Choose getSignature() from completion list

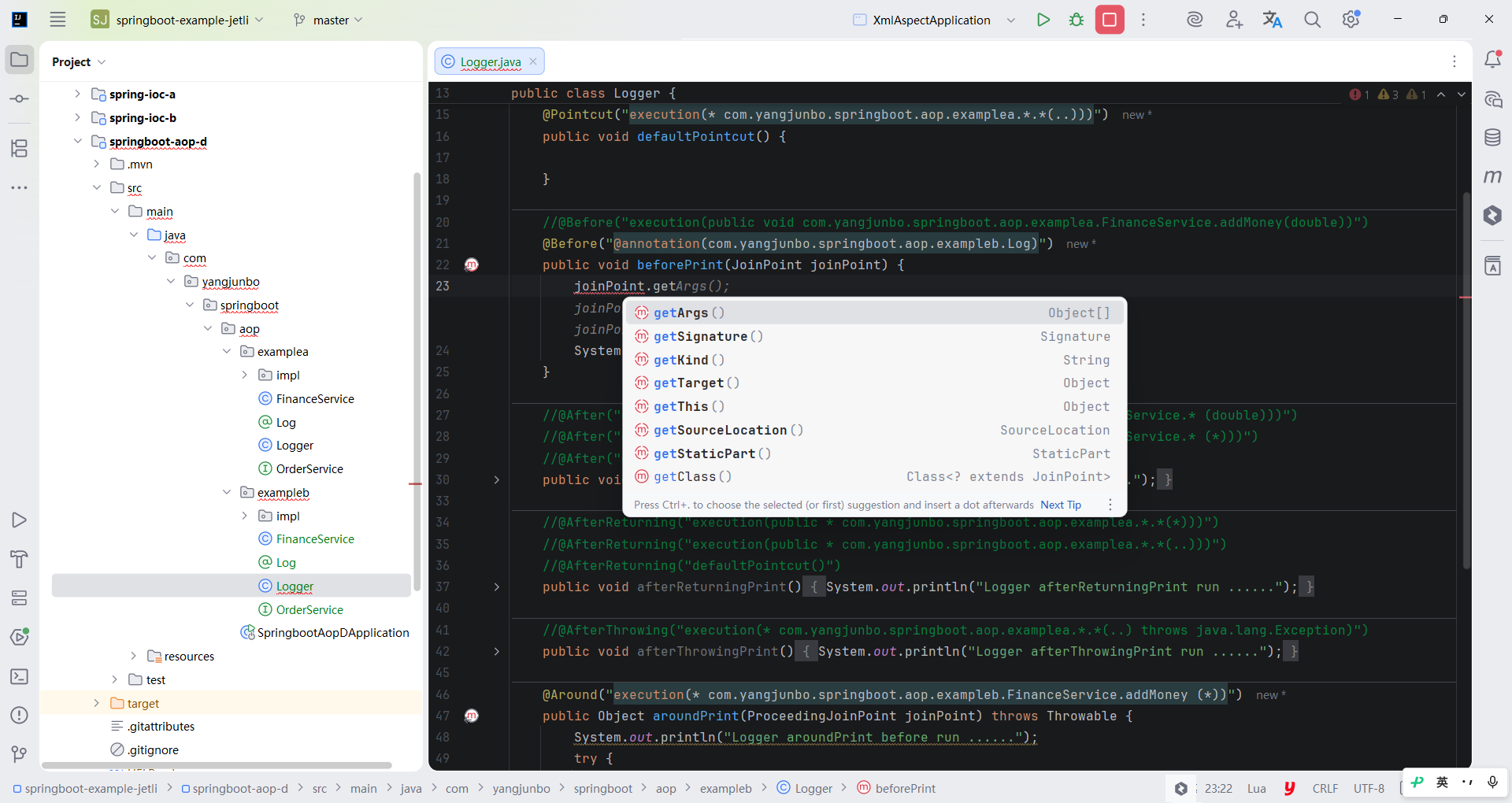click(874, 336)
